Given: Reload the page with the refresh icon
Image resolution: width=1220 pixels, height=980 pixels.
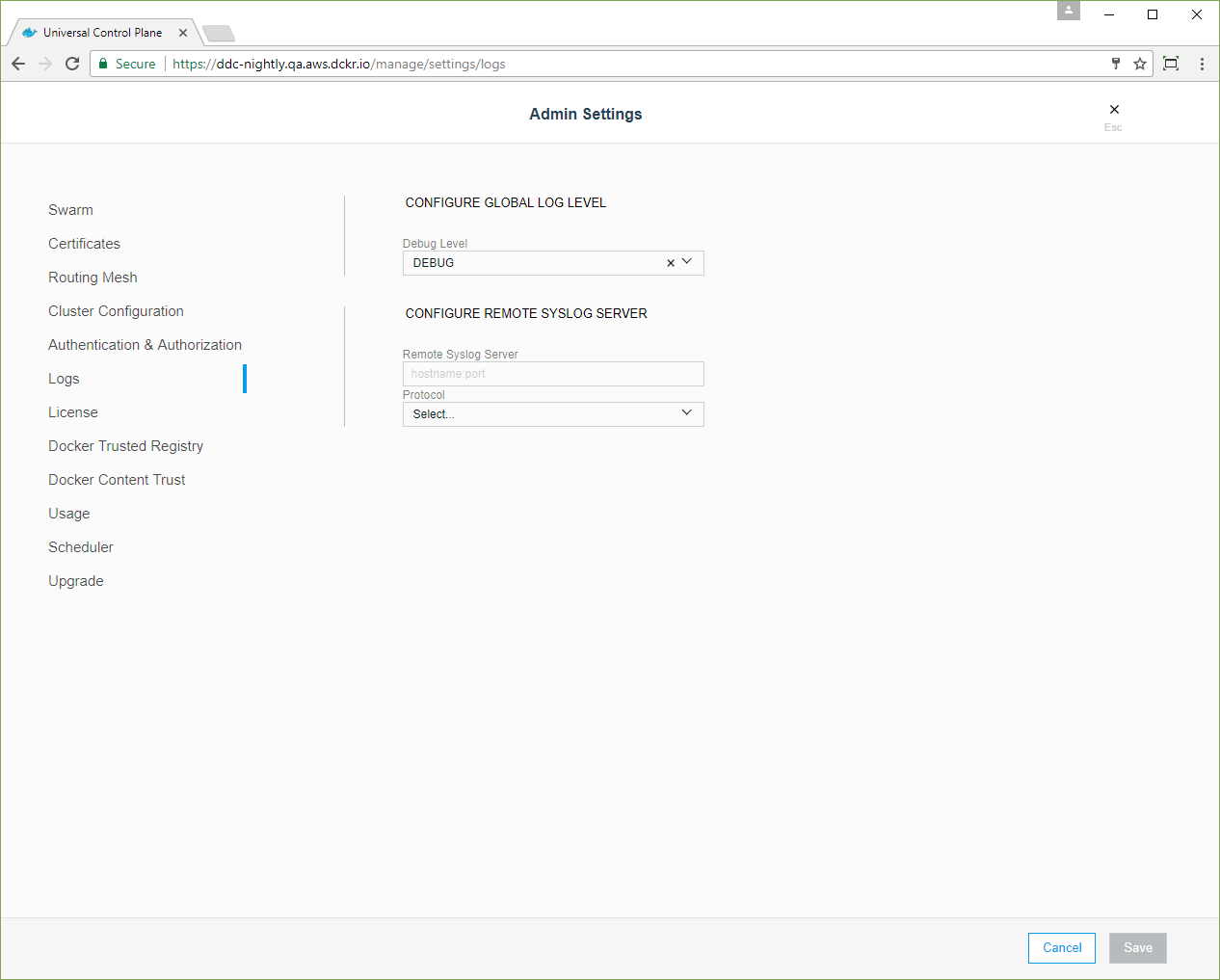Looking at the screenshot, I should pyautogui.click(x=72, y=64).
